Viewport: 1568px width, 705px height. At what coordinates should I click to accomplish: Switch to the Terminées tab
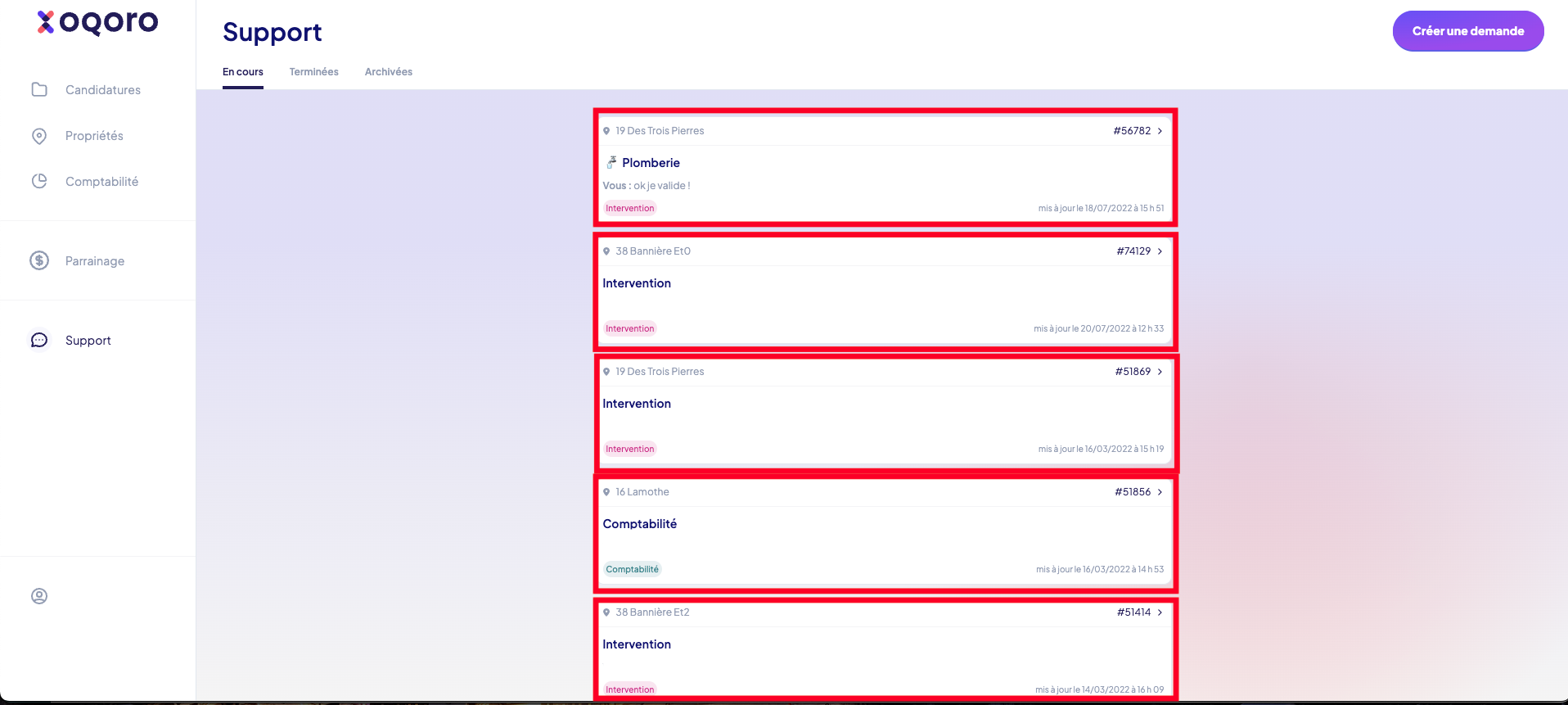coord(313,72)
